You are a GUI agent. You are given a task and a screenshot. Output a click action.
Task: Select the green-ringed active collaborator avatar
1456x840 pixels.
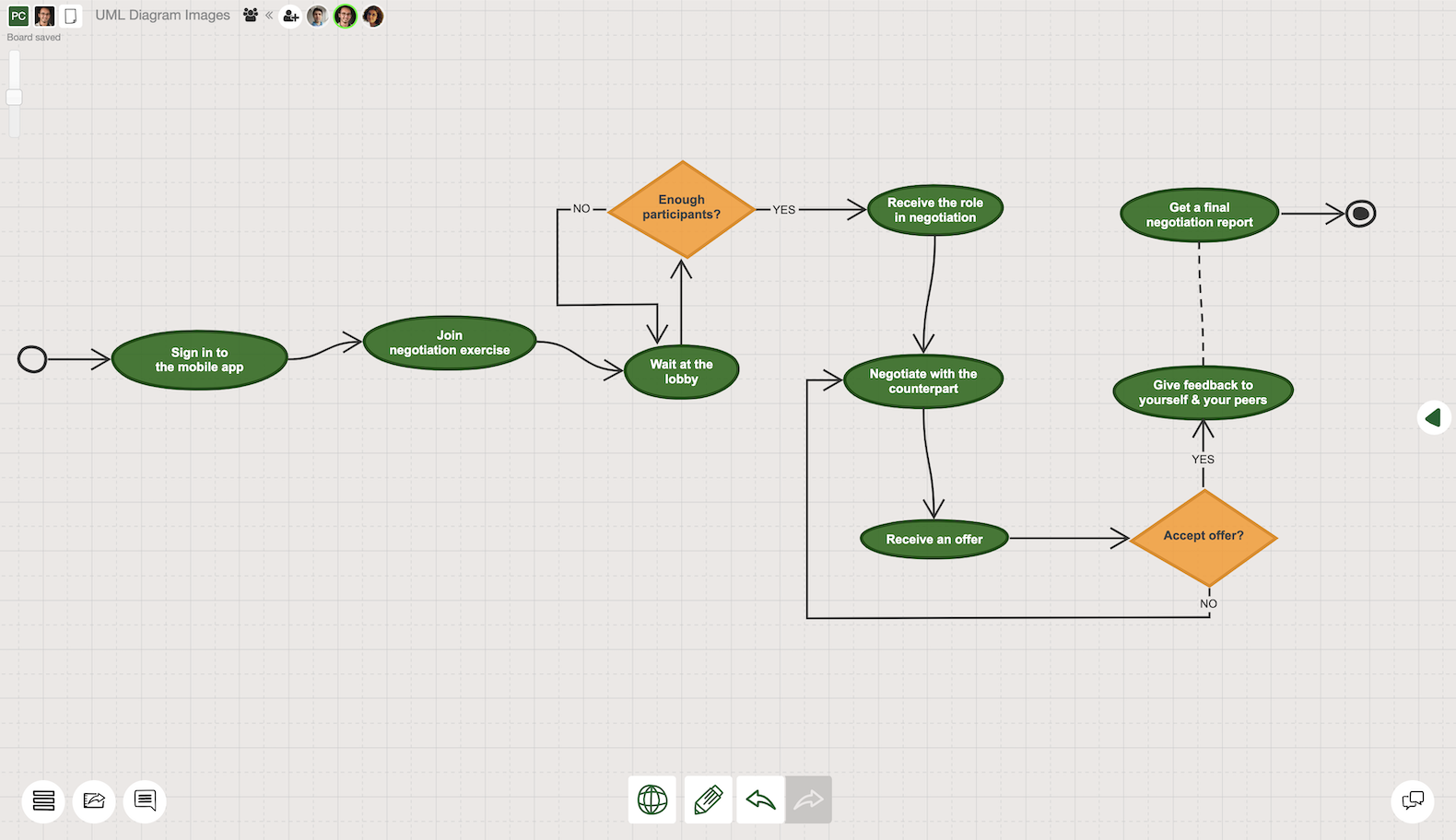tap(346, 16)
